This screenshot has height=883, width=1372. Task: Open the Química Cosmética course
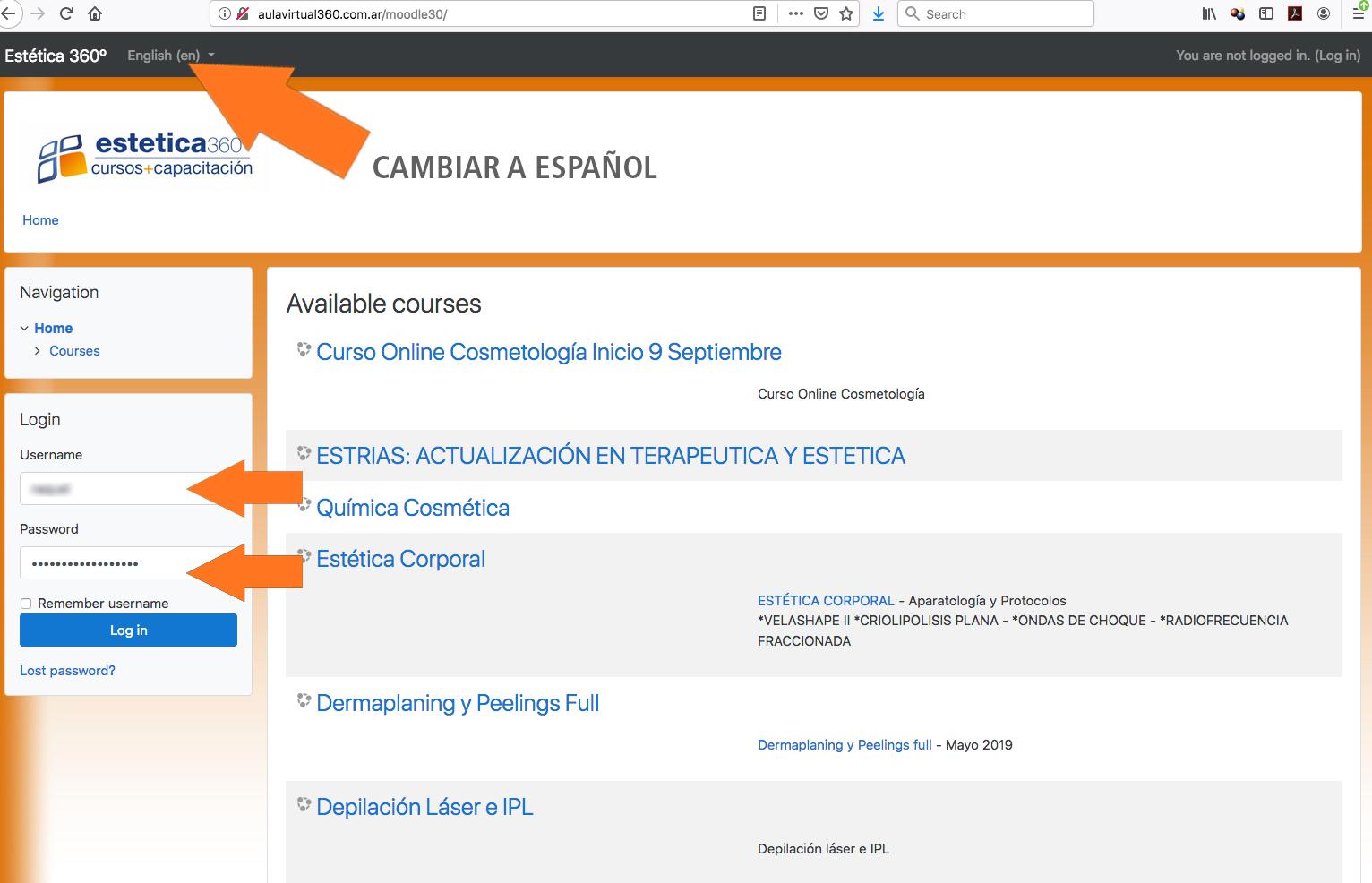[413, 508]
